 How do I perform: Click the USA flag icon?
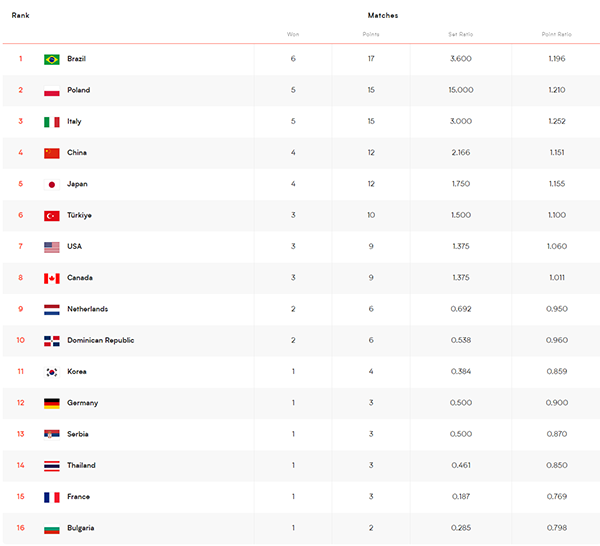[52, 247]
